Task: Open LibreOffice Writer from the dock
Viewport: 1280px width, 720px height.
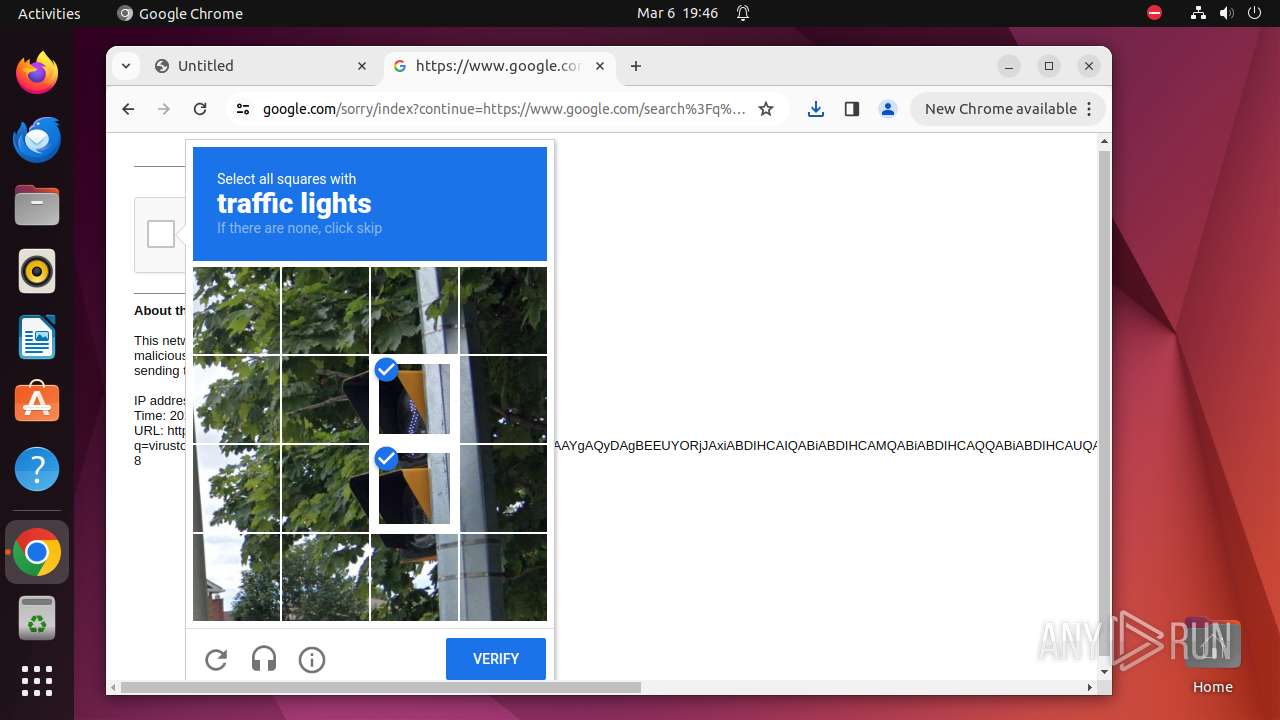Action: pos(37,337)
